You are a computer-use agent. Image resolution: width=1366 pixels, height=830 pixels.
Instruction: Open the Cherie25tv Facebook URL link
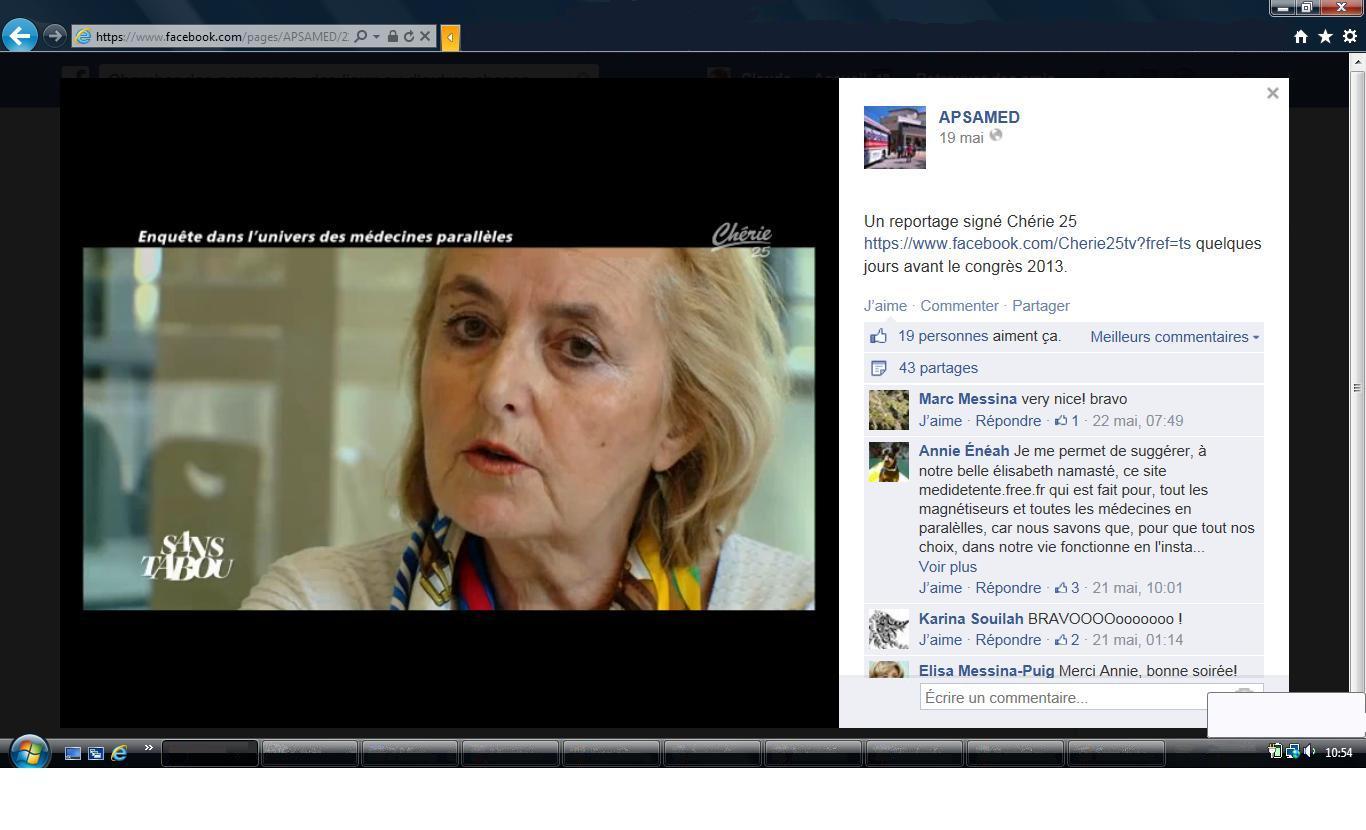tap(1027, 244)
